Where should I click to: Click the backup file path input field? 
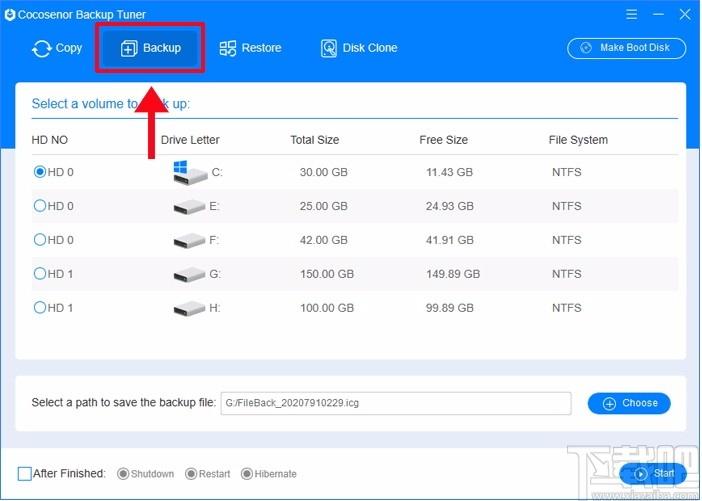(396, 403)
